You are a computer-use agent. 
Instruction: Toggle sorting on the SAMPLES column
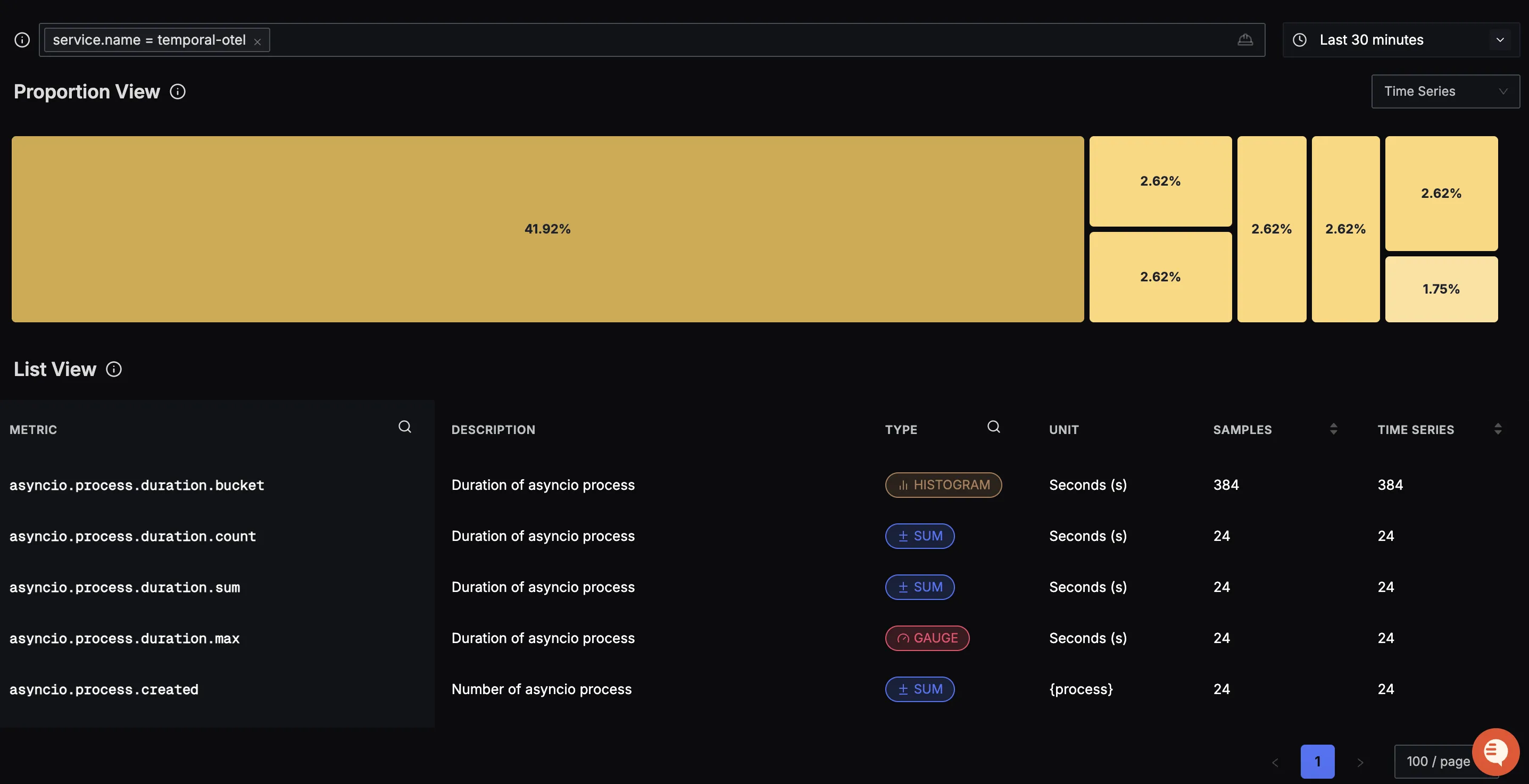click(1334, 429)
